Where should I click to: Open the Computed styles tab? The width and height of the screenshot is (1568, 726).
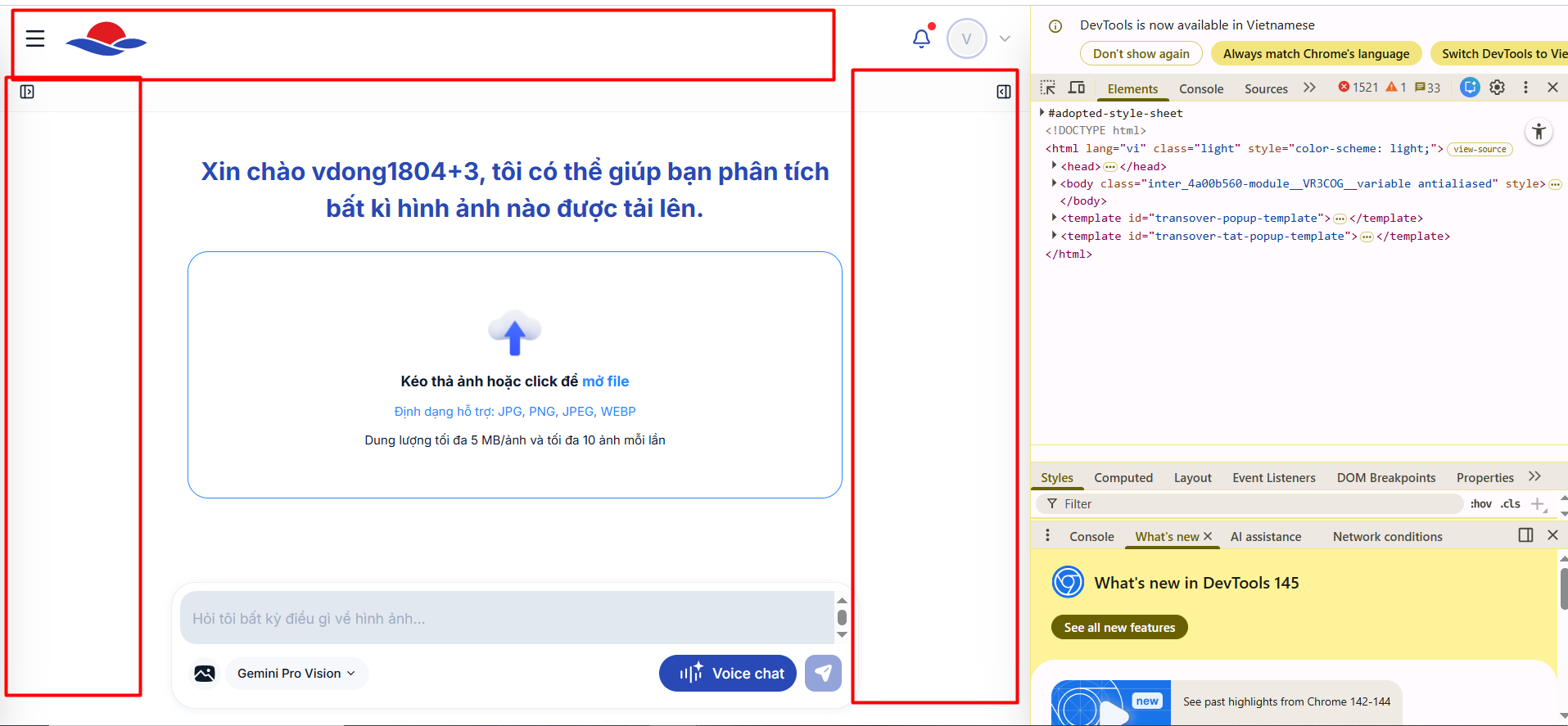click(1123, 478)
